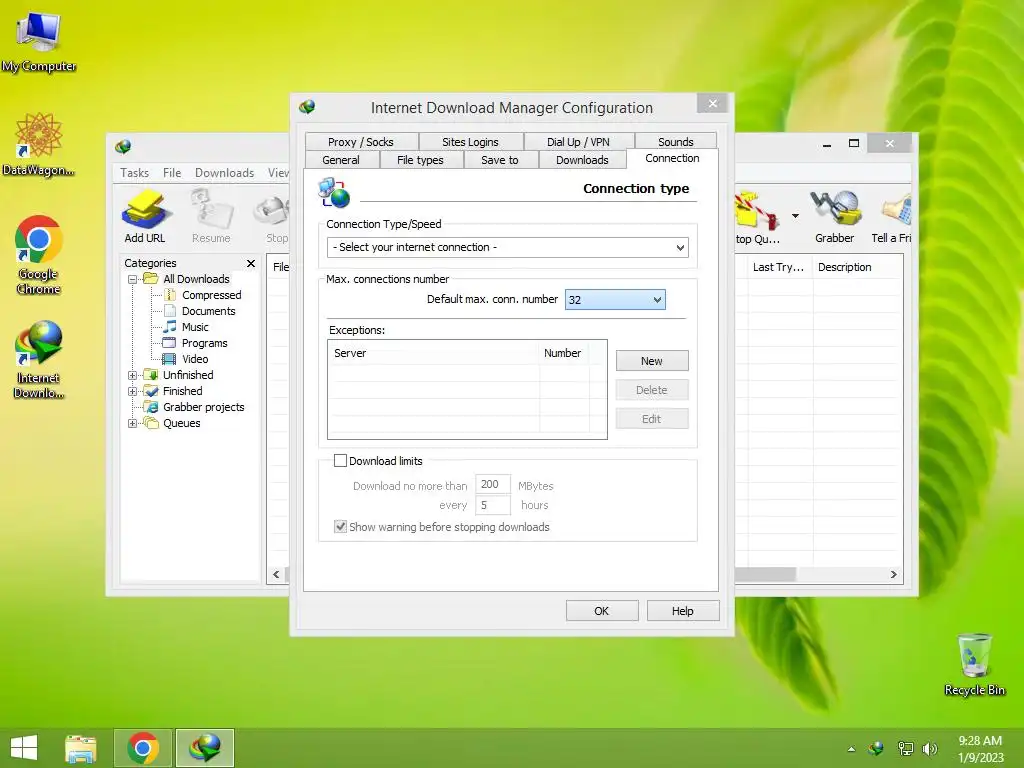This screenshot has height=768, width=1024.
Task: Open the Downloads menu in IDM
Action: pos(224,172)
